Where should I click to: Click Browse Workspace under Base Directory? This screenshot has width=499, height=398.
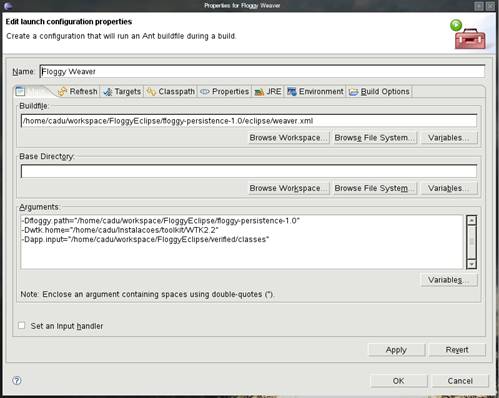click(288, 188)
